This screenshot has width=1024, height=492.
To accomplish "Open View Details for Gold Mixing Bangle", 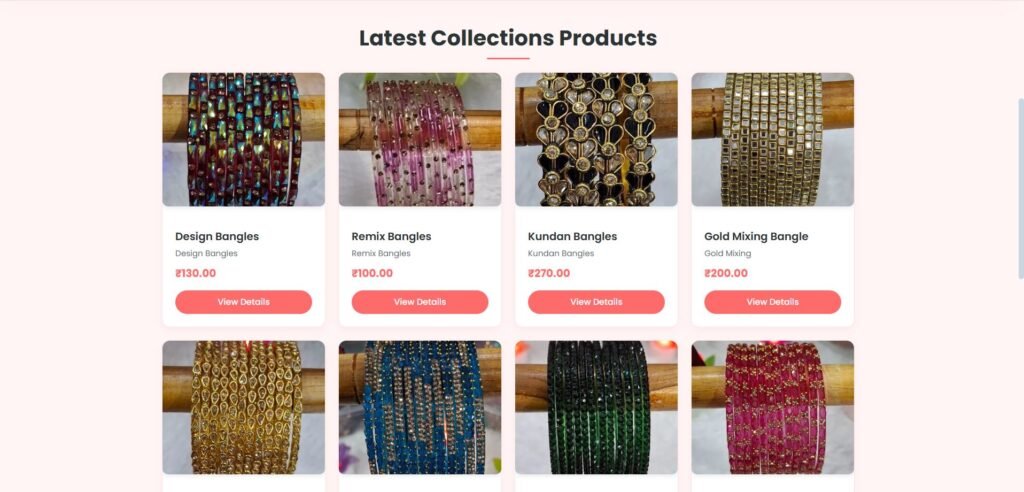I will point(773,302).
